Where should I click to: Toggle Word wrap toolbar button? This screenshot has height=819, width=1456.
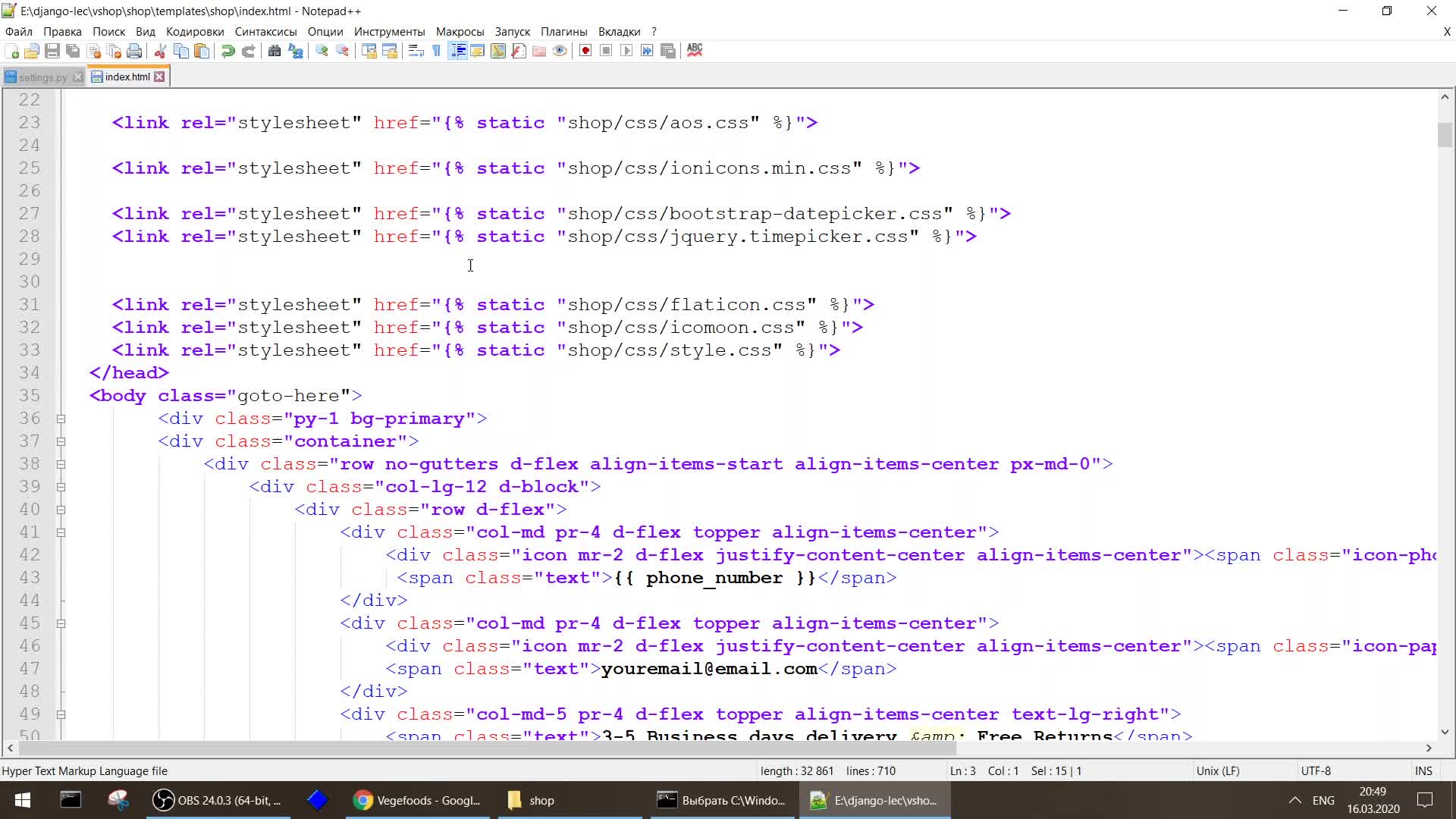pyautogui.click(x=416, y=51)
